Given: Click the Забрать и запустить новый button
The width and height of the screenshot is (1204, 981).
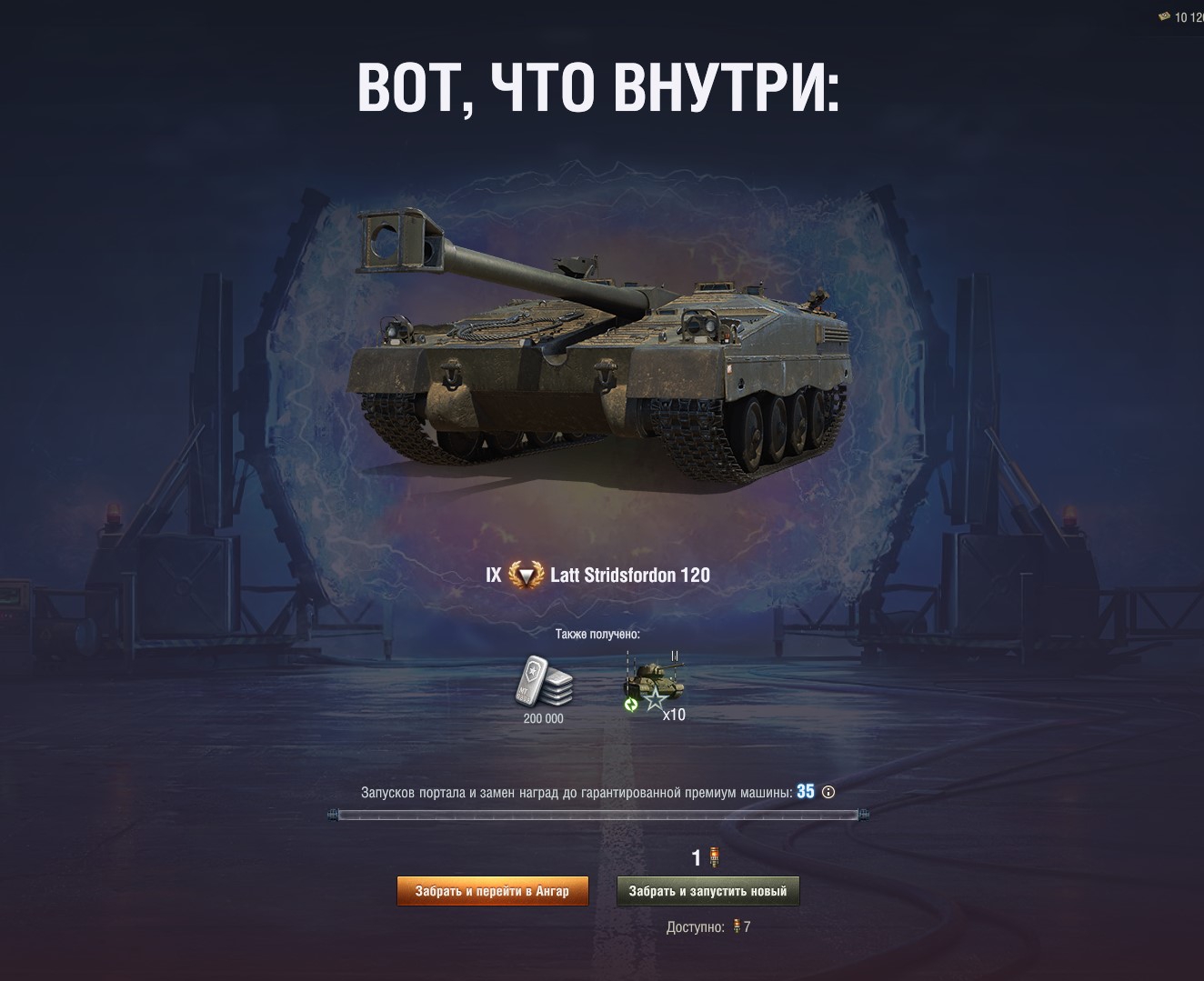Looking at the screenshot, I should [x=707, y=891].
